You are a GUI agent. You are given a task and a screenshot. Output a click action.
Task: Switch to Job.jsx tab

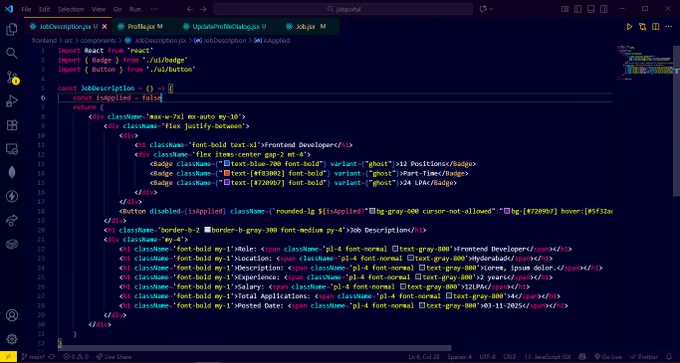point(305,27)
